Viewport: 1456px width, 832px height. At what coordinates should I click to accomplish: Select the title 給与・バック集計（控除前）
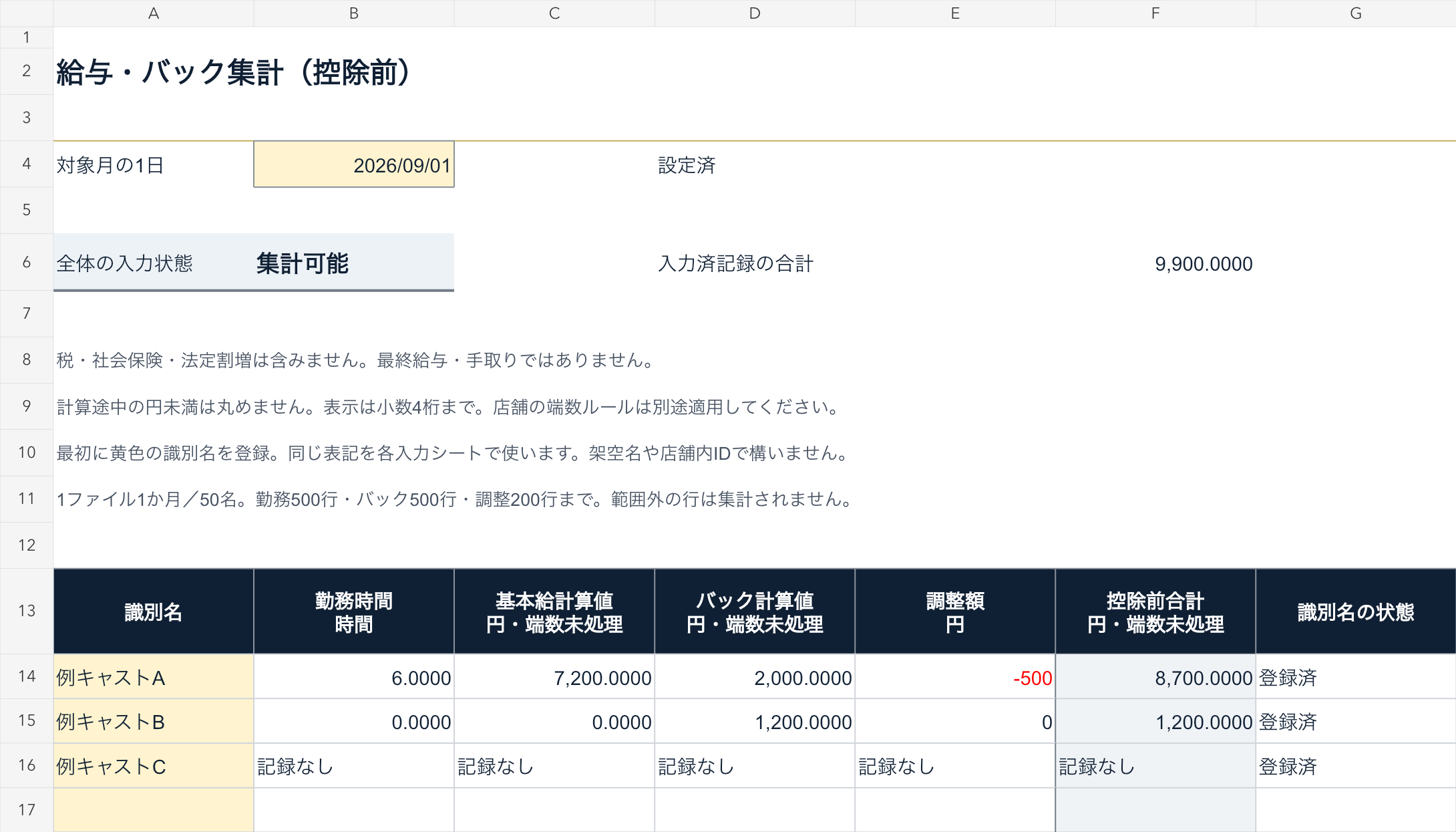(x=233, y=72)
